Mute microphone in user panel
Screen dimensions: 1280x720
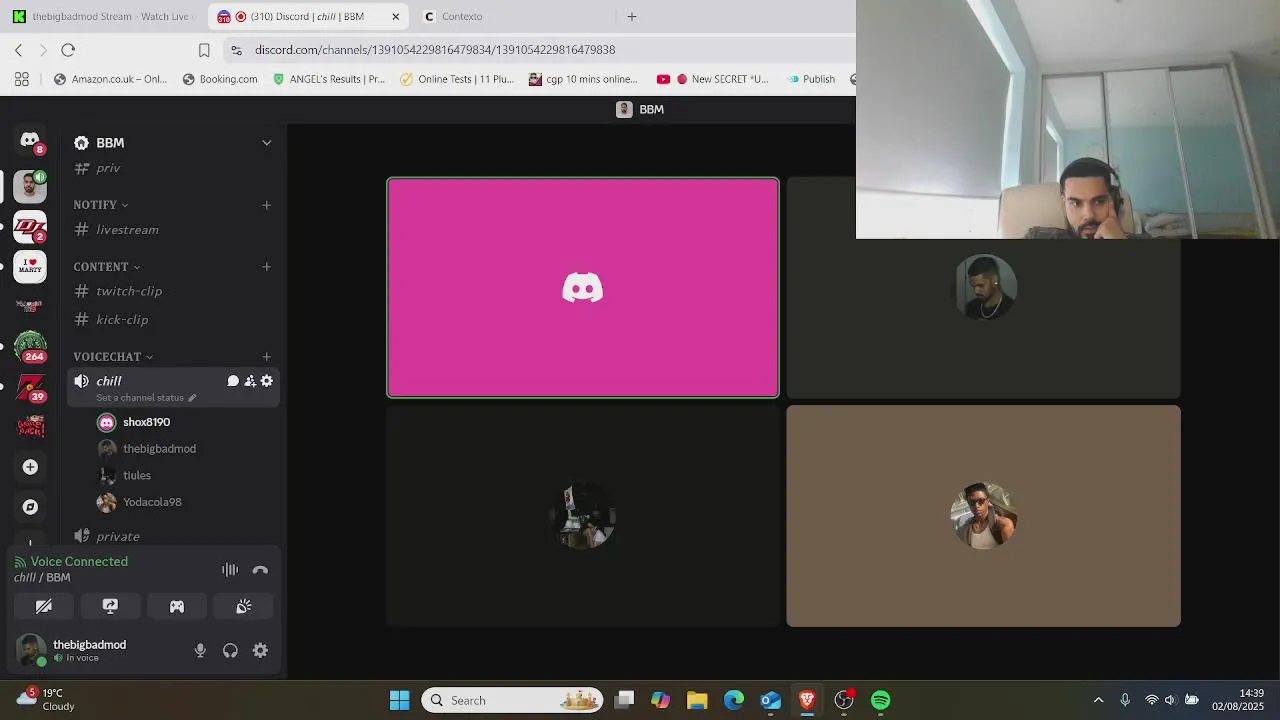[x=200, y=651]
